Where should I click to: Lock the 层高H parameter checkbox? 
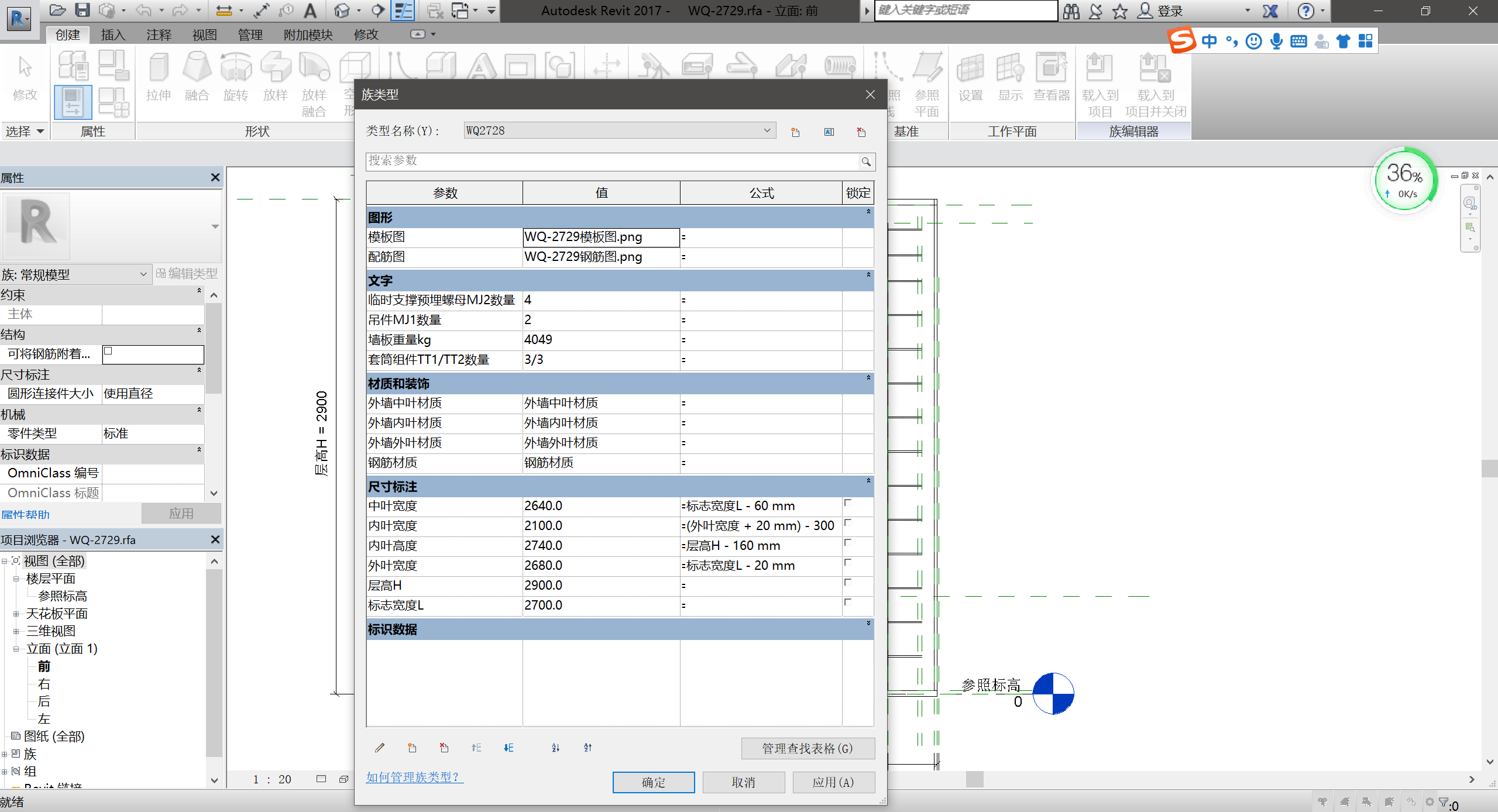(x=849, y=582)
